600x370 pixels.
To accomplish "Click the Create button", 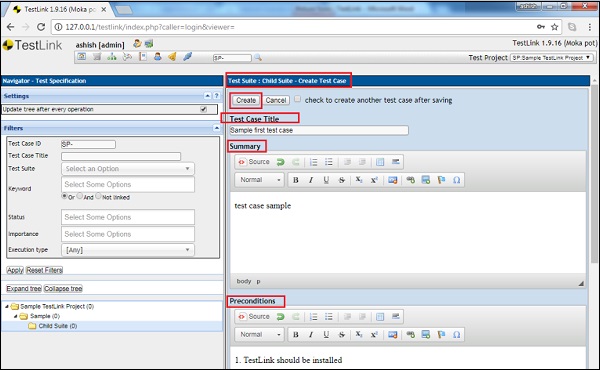I will click(x=246, y=100).
